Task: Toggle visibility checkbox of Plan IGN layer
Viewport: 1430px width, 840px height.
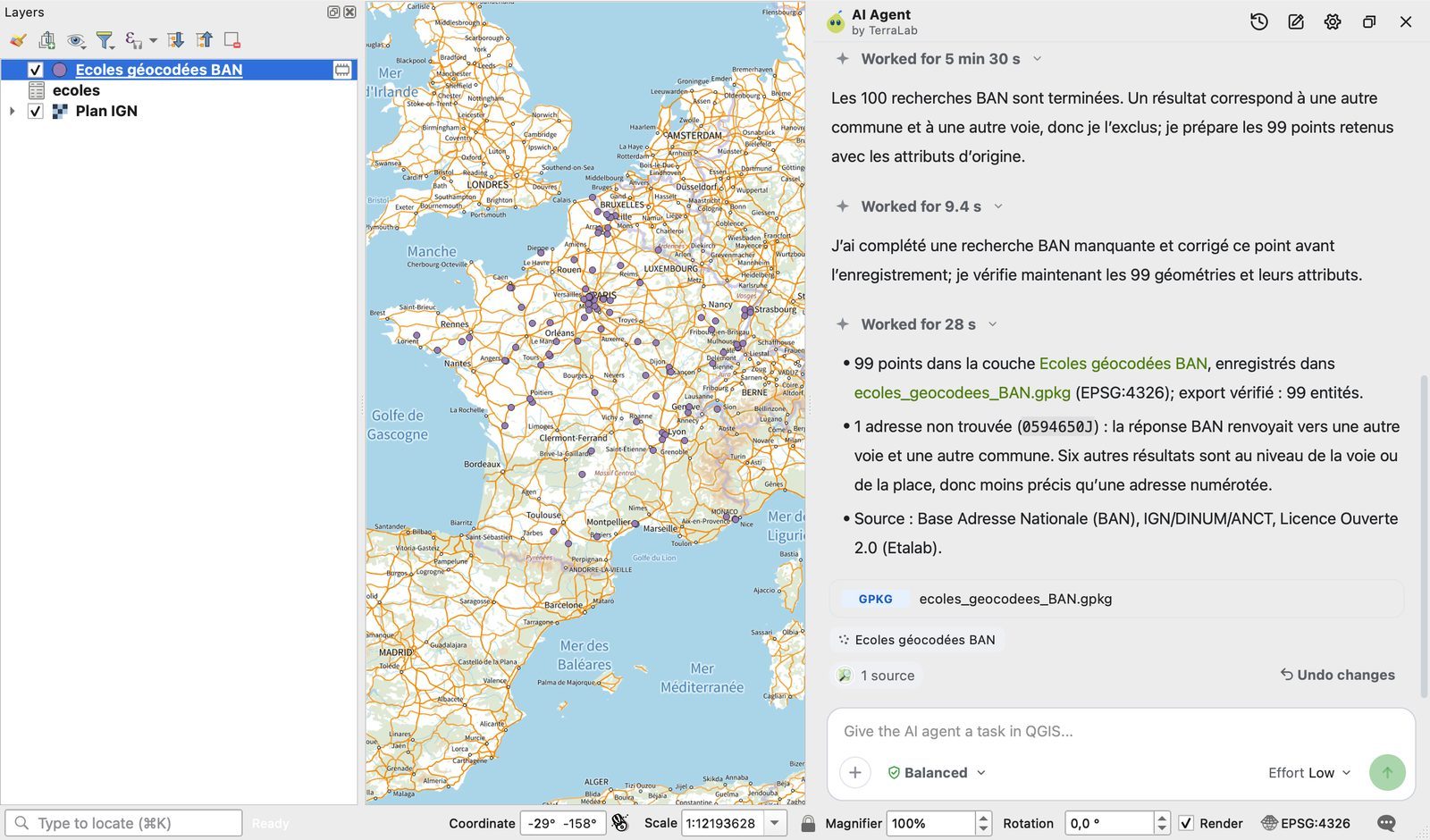Action: 36,112
